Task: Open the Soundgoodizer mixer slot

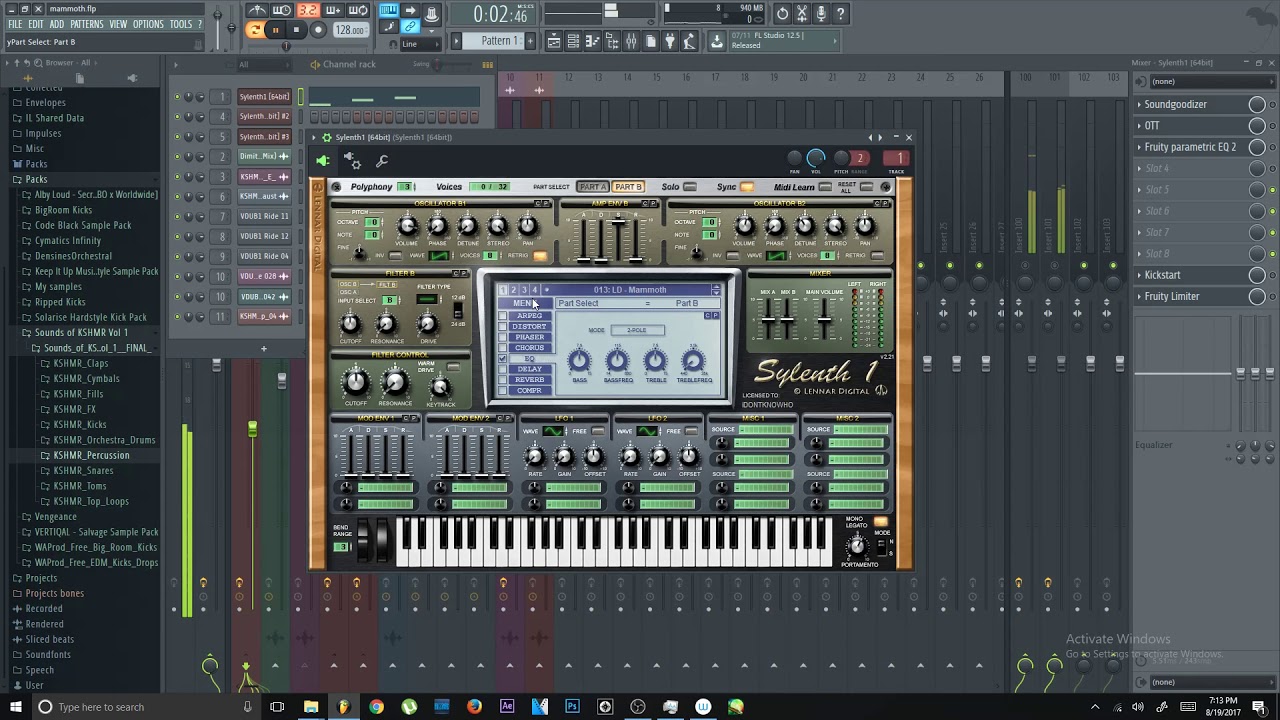Action: pyautogui.click(x=1175, y=104)
